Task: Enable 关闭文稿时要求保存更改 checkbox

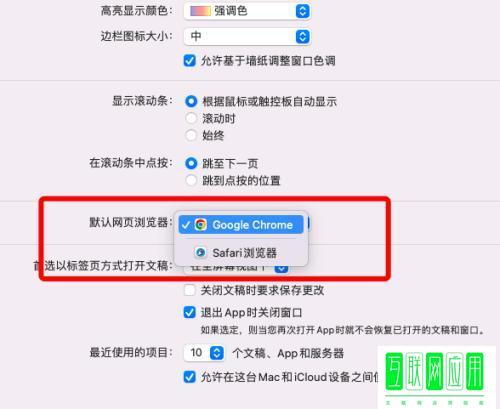Action: 190,290
